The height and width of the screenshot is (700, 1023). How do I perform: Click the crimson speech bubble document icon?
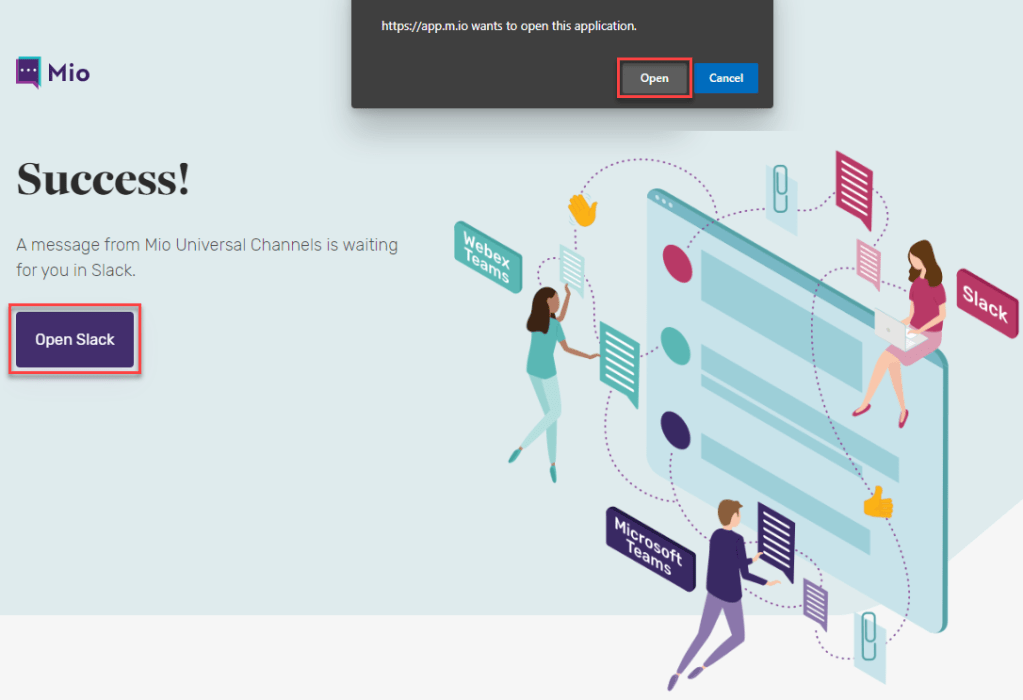854,186
